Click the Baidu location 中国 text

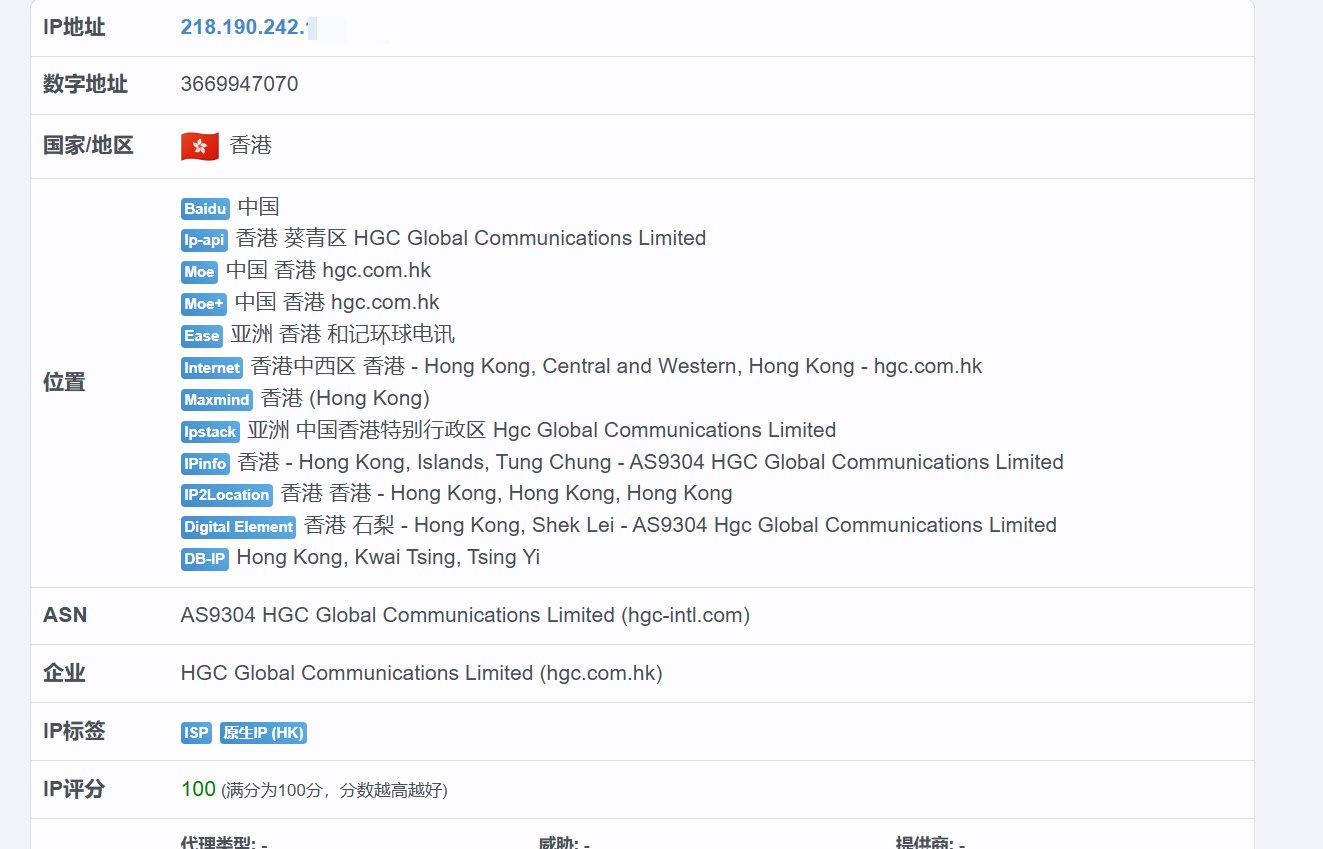point(259,206)
